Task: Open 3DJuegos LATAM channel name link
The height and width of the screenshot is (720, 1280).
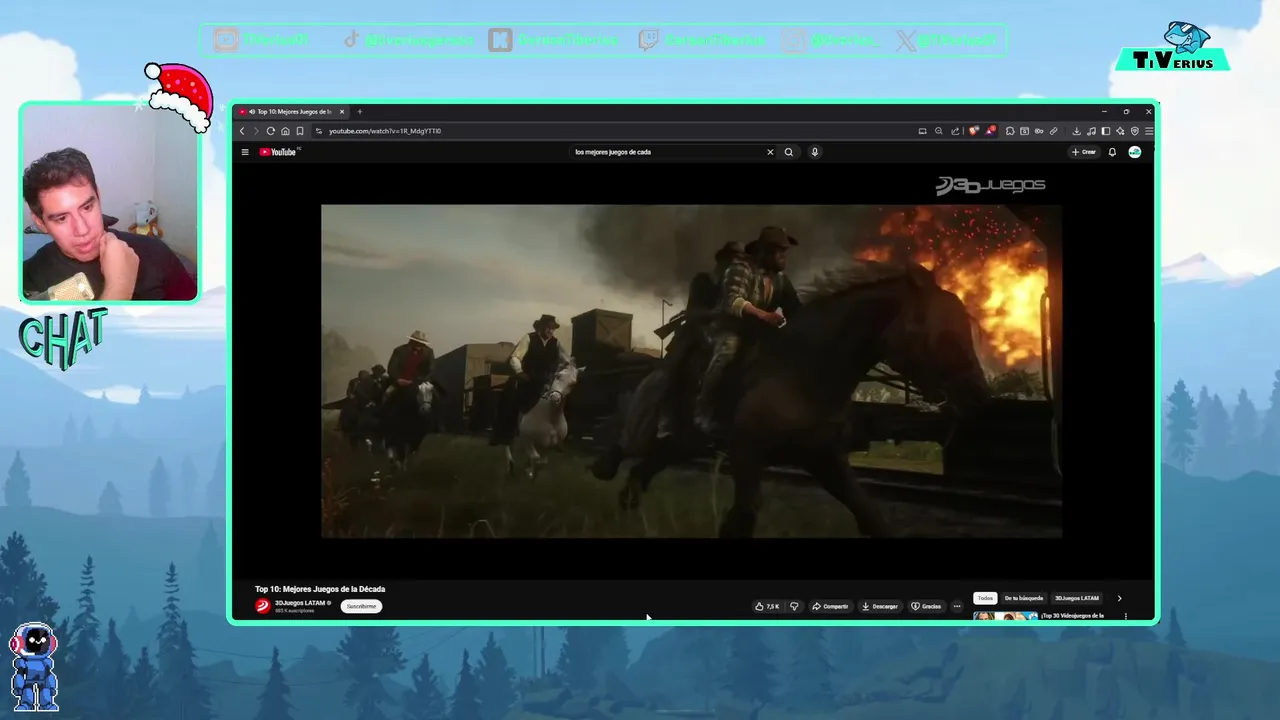Action: point(300,603)
